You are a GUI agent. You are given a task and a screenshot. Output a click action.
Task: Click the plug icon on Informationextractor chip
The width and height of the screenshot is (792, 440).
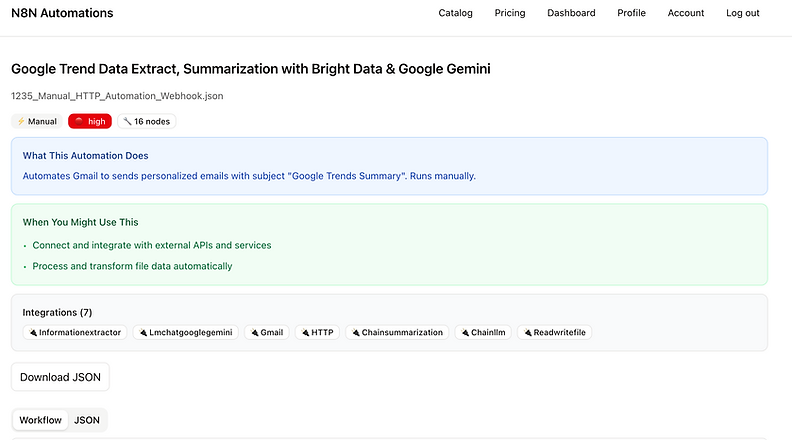click(33, 332)
